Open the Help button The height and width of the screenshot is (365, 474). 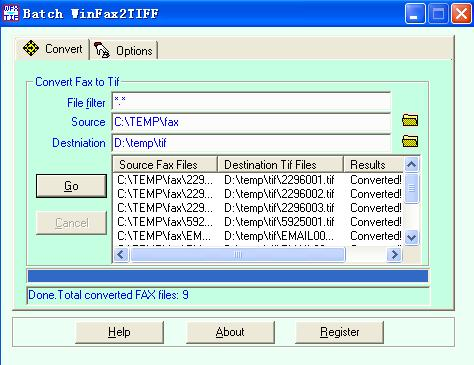pyautogui.click(x=119, y=332)
